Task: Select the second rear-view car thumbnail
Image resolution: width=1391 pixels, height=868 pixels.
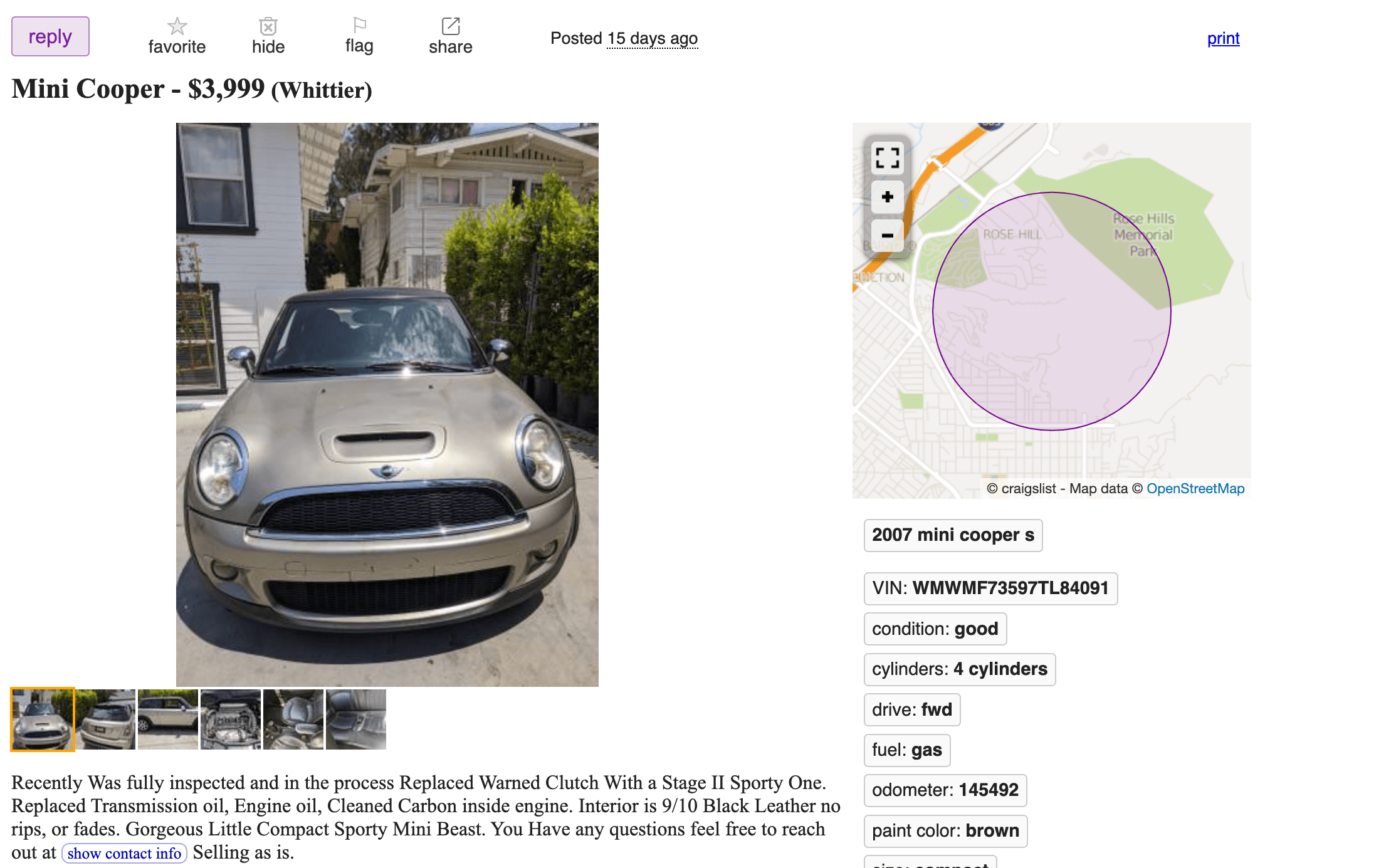Action: click(105, 719)
